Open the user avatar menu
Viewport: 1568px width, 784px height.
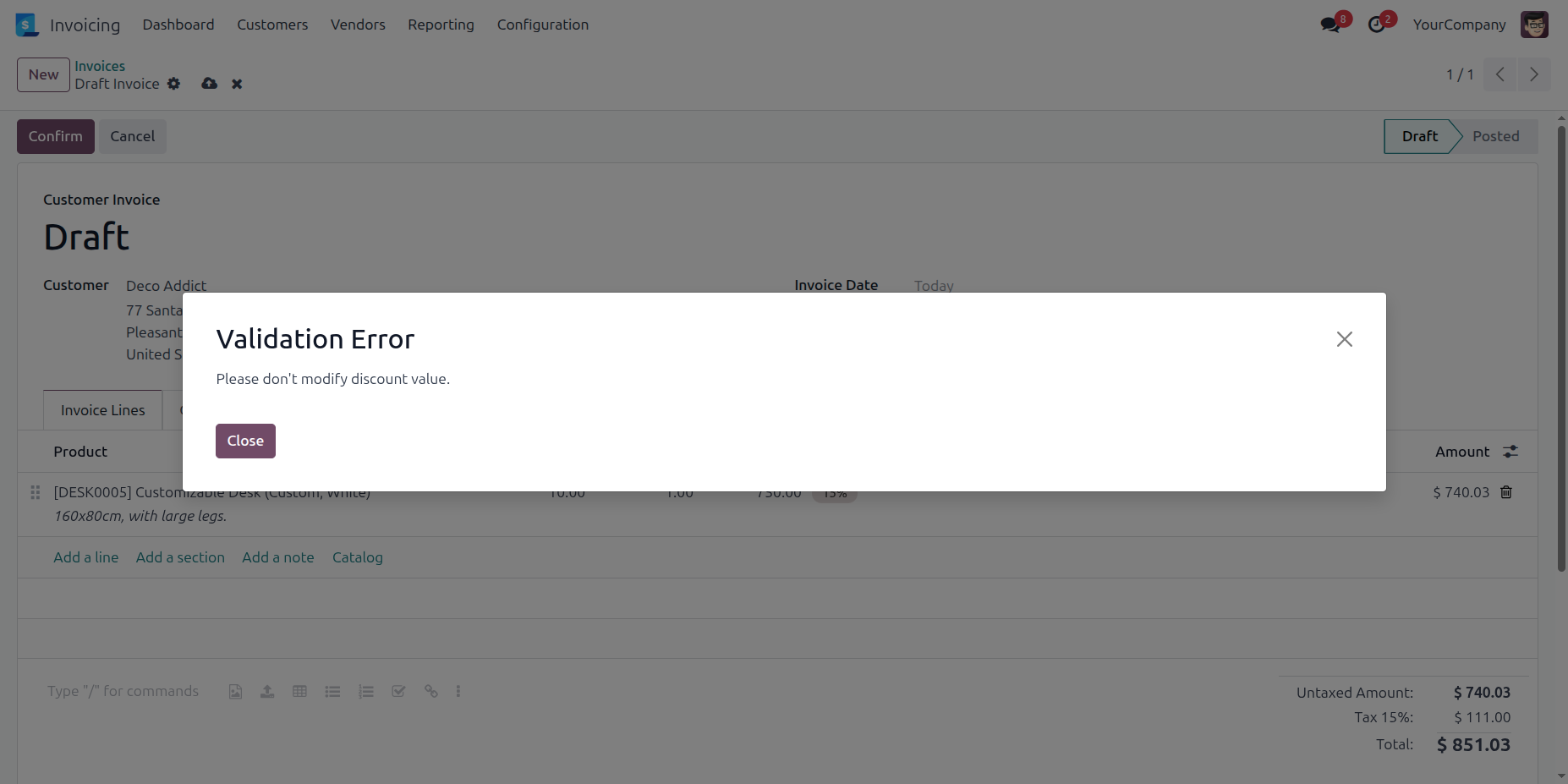[x=1534, y=25]
